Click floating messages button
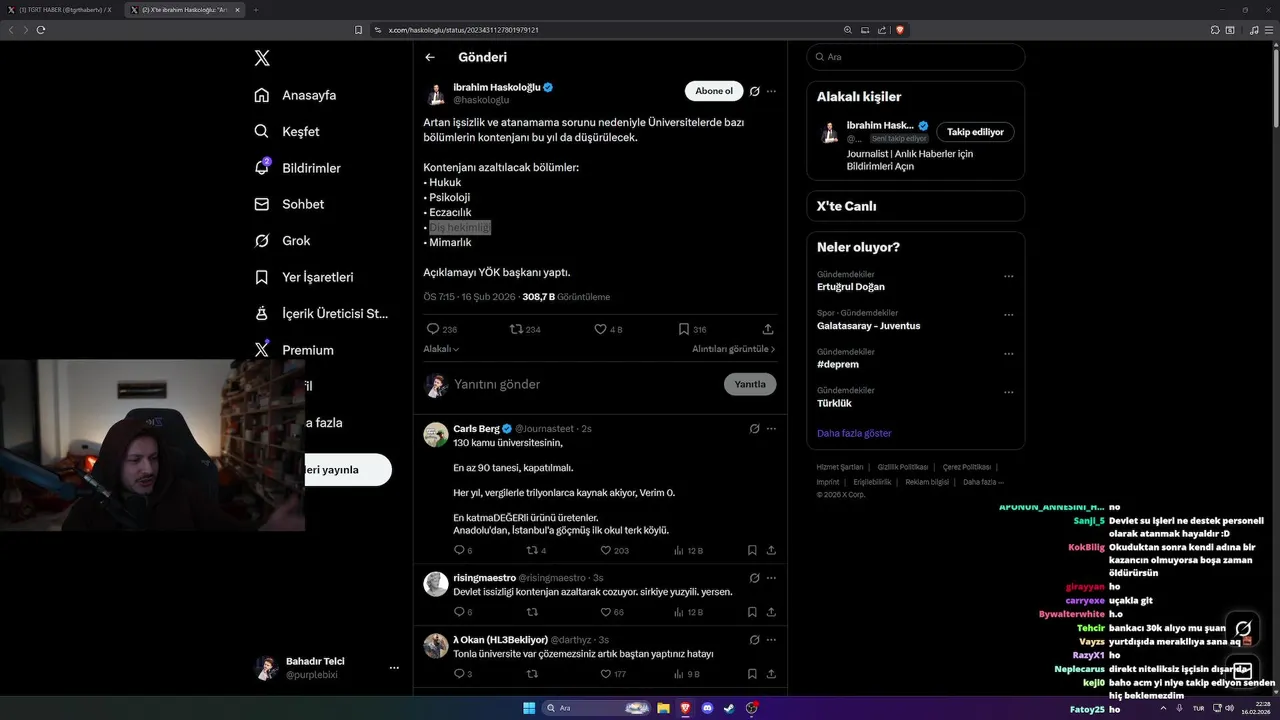1280x720 pixels. point(1243,671)
